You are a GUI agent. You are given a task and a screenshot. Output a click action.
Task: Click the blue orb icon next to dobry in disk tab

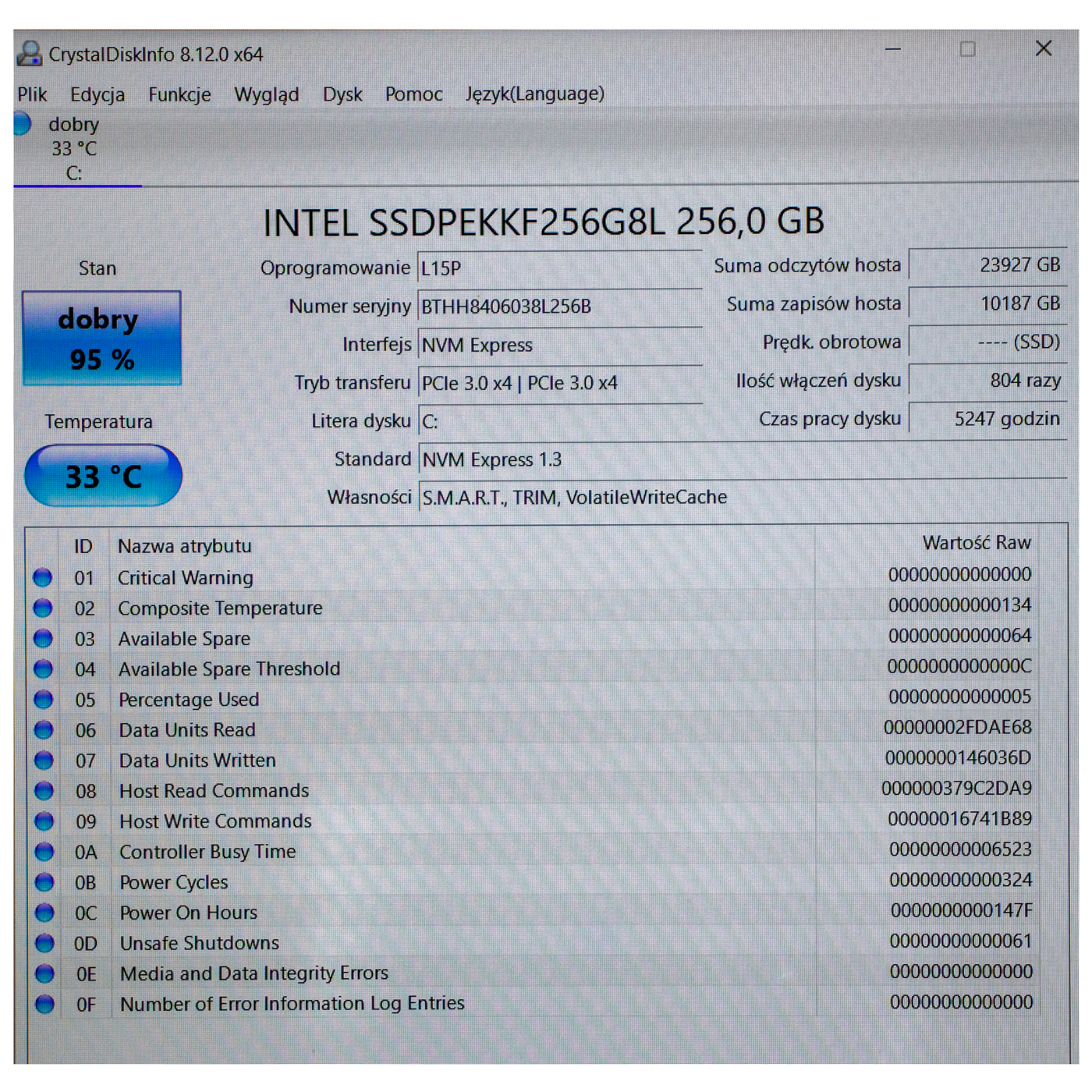coord(22,123)
